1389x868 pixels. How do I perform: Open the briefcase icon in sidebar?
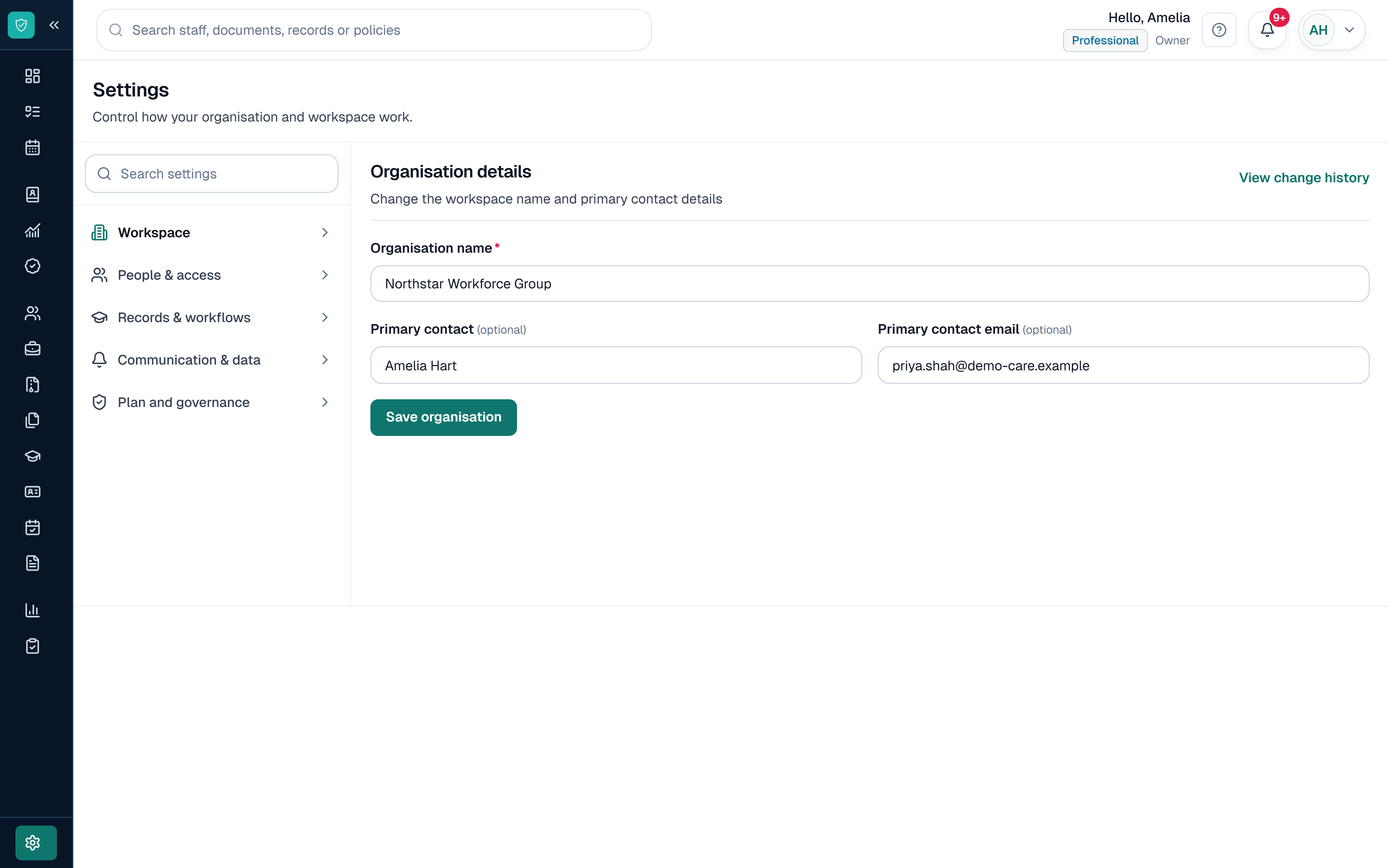click(33, 348)
